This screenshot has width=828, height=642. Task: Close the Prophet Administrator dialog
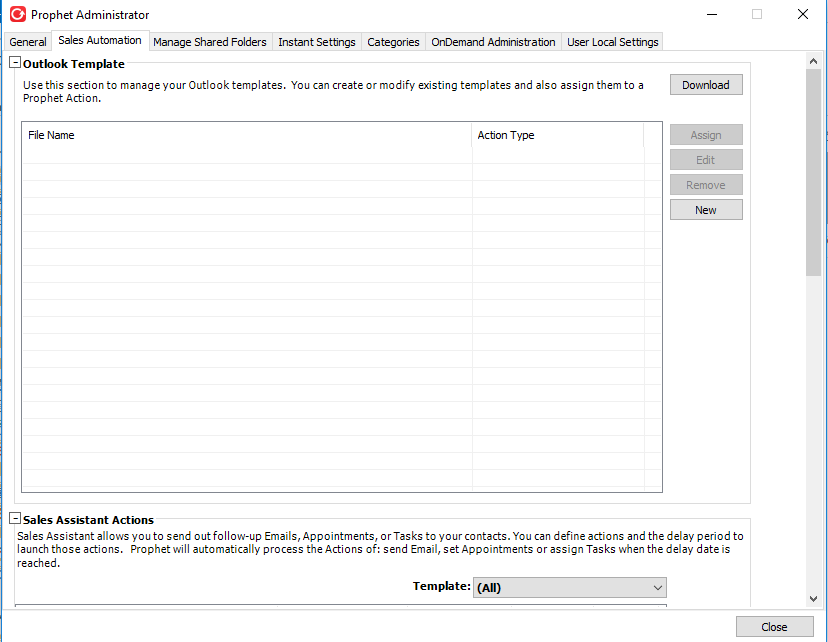(774, 627)
